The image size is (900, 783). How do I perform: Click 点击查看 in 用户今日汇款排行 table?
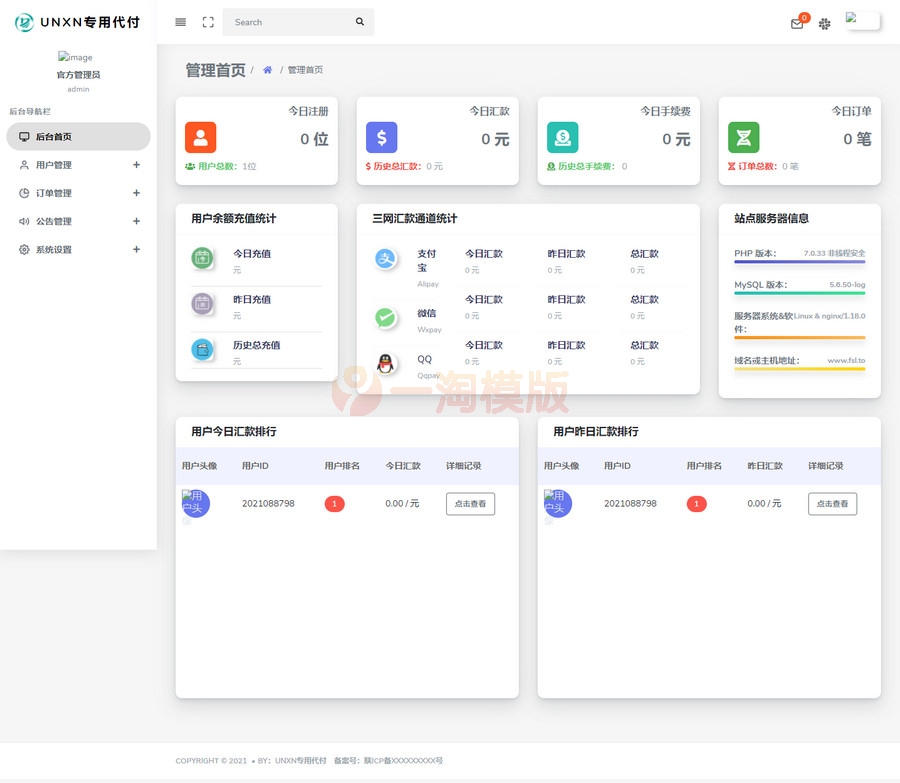pos(470,504)
